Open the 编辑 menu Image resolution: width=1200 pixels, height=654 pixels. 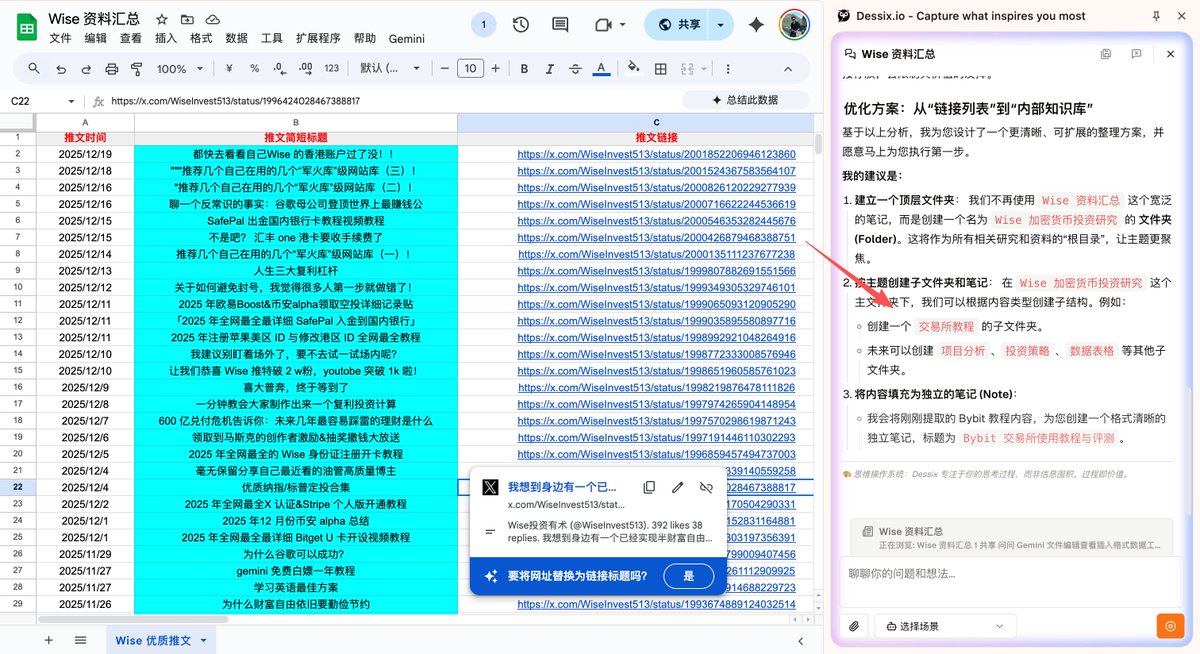[x=95, y=38]
